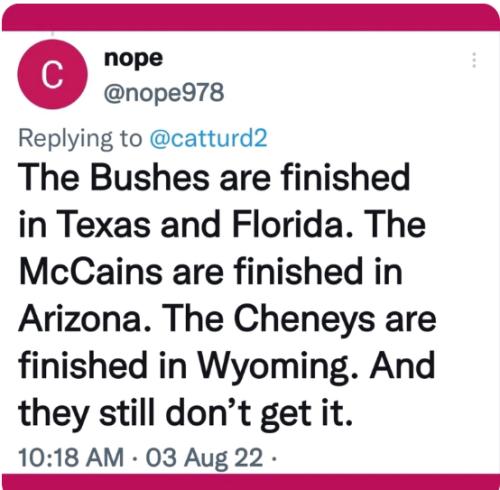Image resolution: width=500 pixels, height=490 pixels.
Task: Open the @nope978 handle link
Action: [164, 93]
